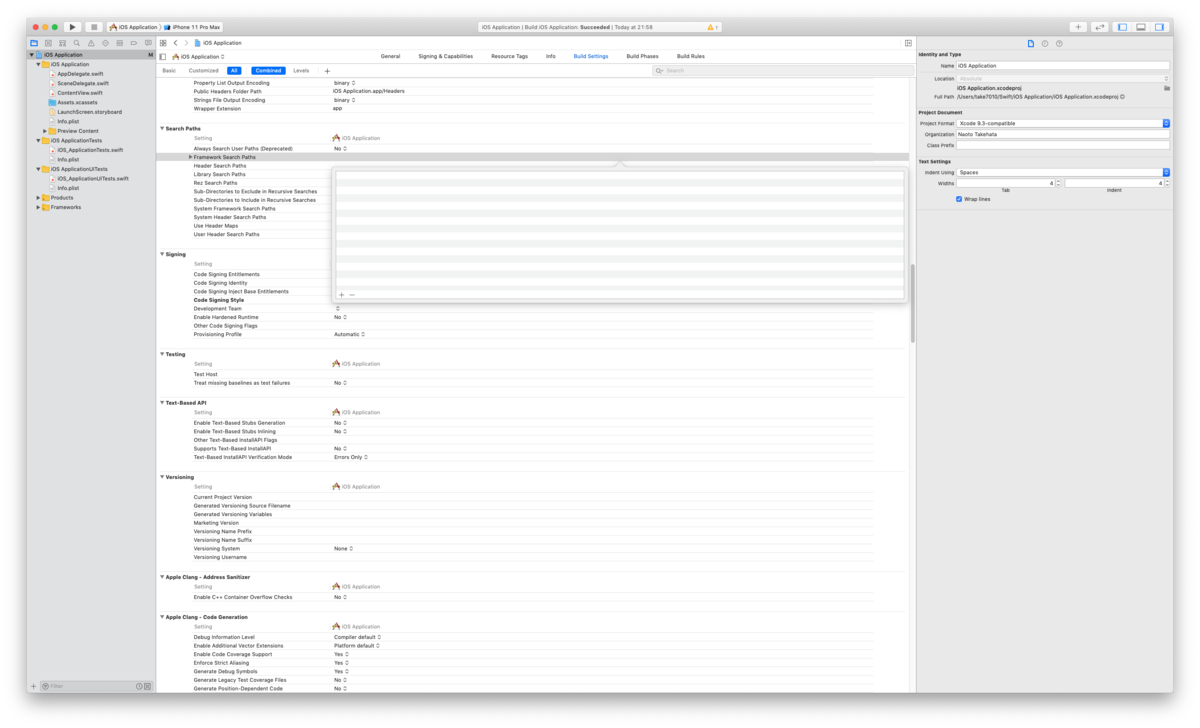The width and height of the screenshot is (1200, 728).
Task: Switch to the General tab
Action: click(x=390, y=57)
